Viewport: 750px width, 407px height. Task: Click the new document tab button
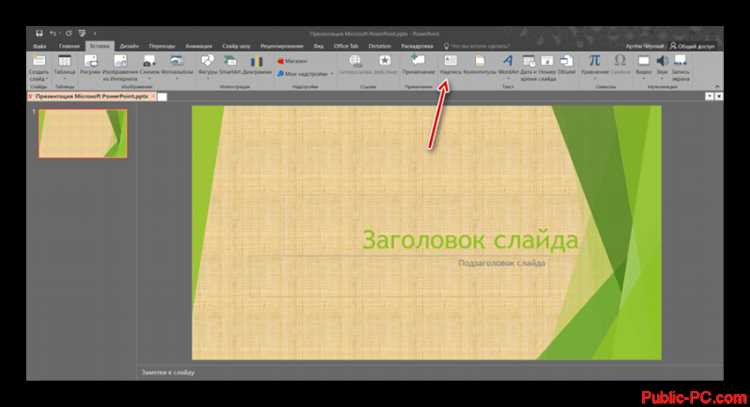point(162,97)
